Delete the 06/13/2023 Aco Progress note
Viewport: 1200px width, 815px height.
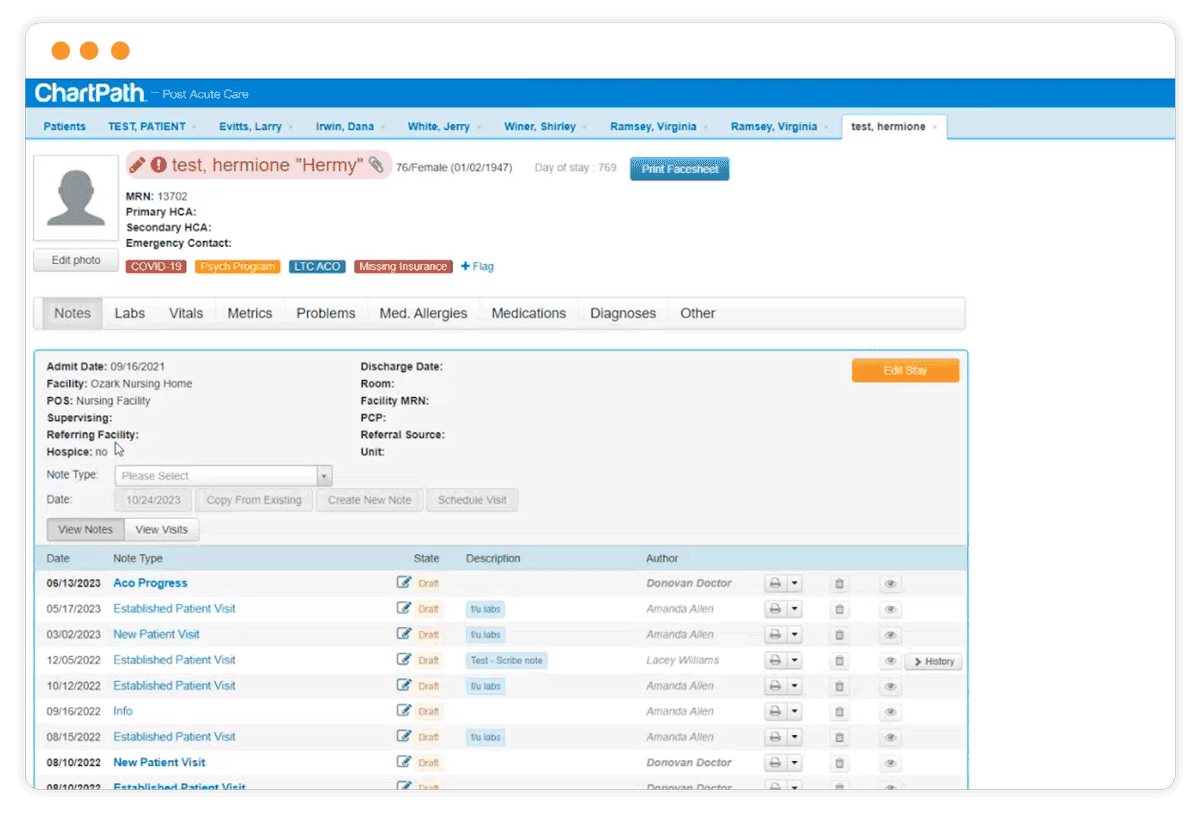838,583
